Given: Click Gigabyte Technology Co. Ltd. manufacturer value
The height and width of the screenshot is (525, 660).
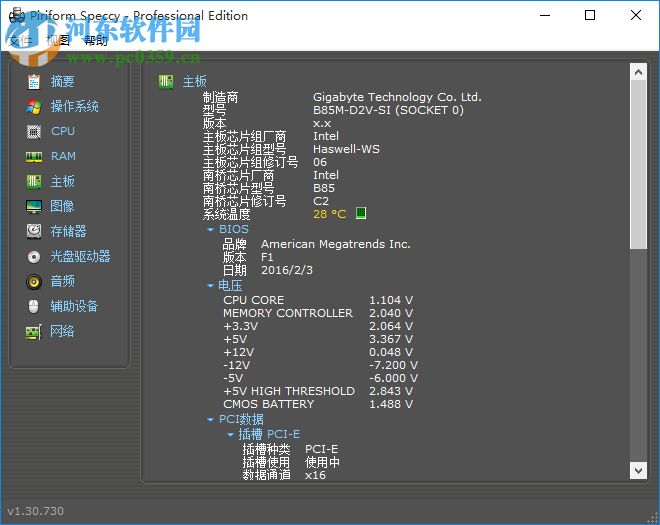Looking at the screenshot, I should point(397,97).
